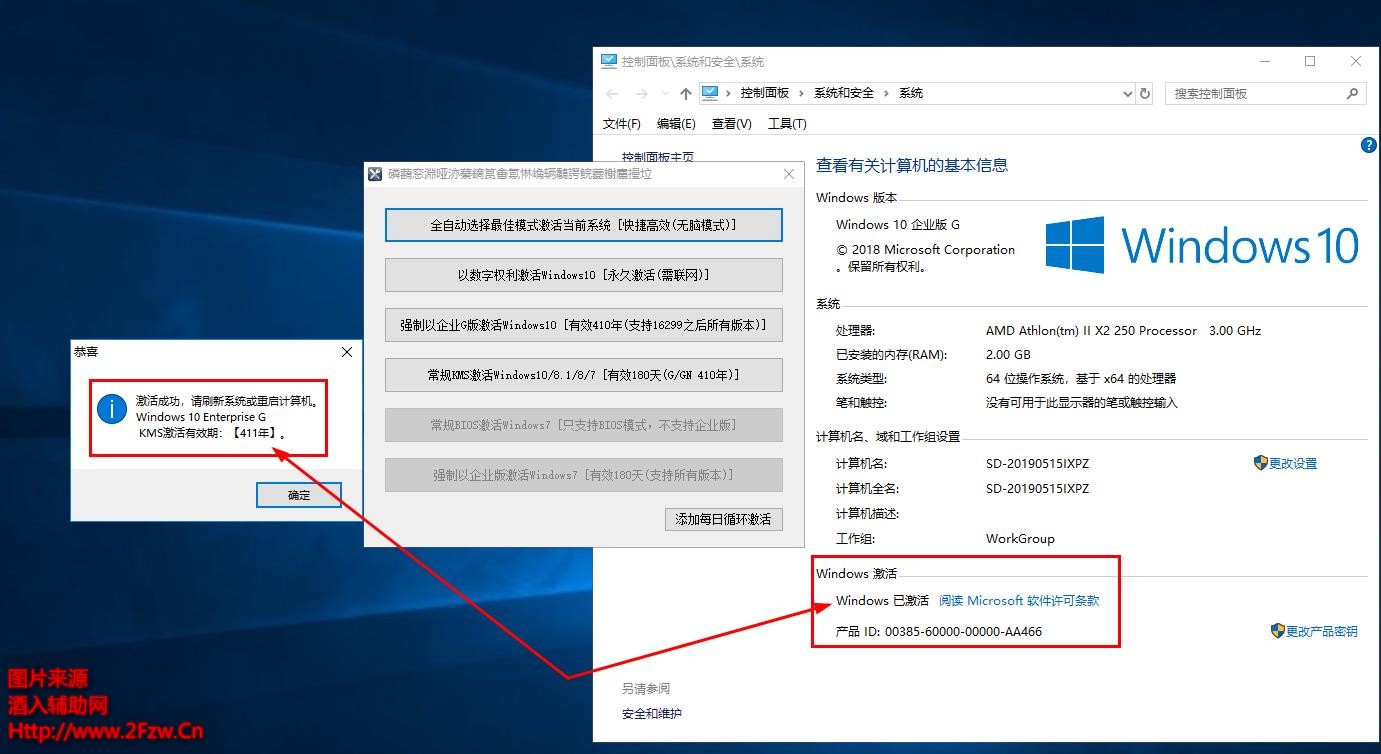
Task: Click computer name SD-20190515IXPZ next to 计算机名
Action: [1037, 464]
